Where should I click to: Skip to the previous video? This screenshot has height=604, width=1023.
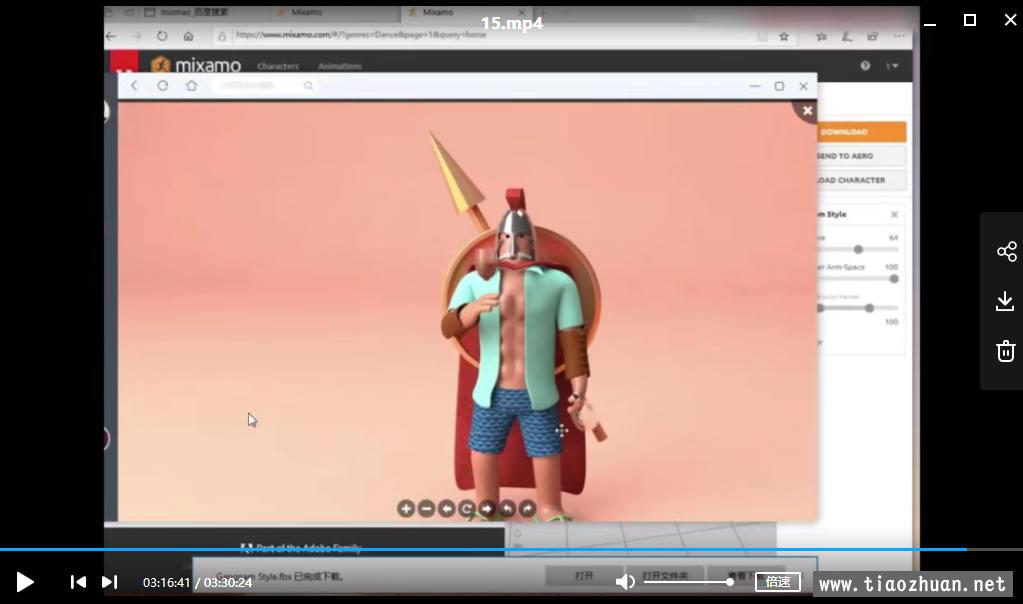[78, 582]
